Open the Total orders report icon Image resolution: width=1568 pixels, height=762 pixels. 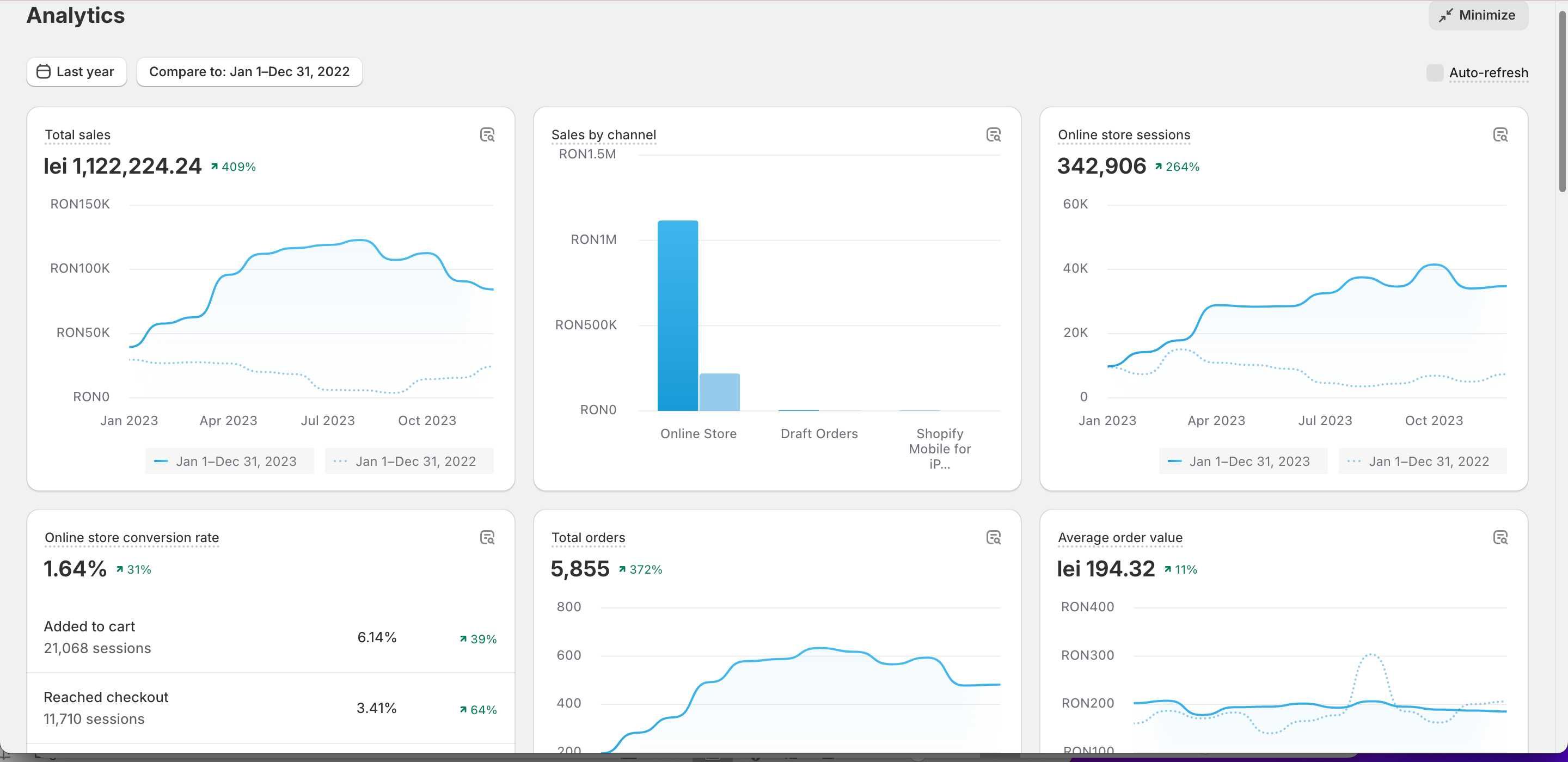coord(994,537)
